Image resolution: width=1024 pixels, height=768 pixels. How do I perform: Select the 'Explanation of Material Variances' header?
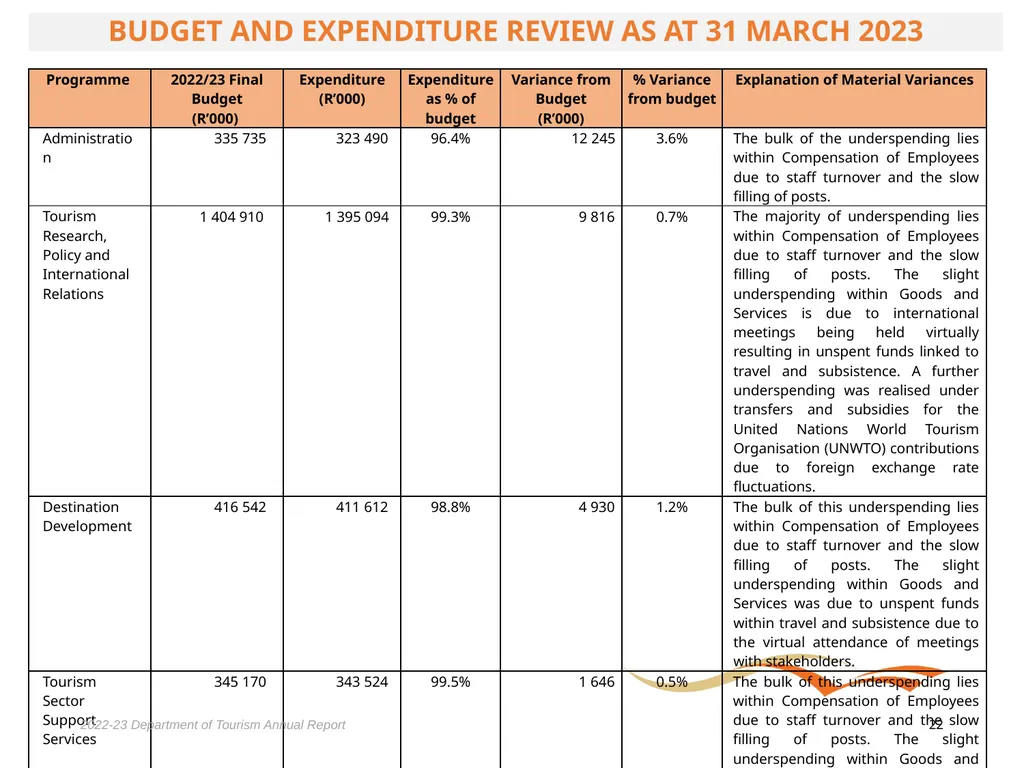854,80
